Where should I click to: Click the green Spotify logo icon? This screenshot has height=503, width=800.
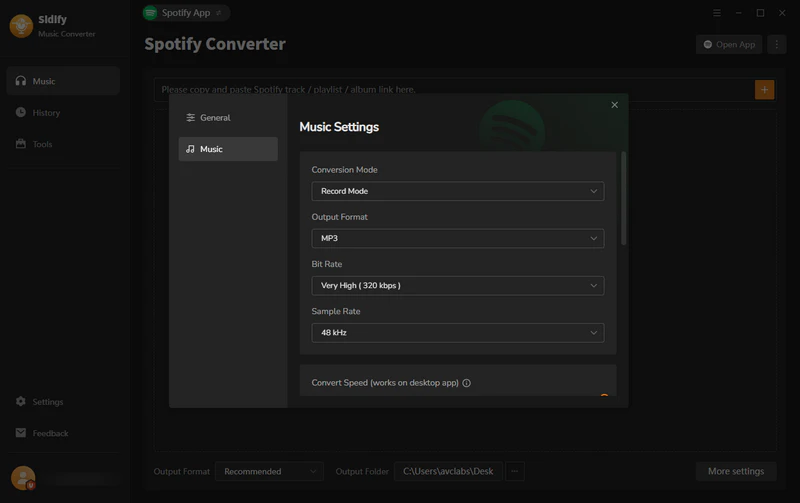150,13
